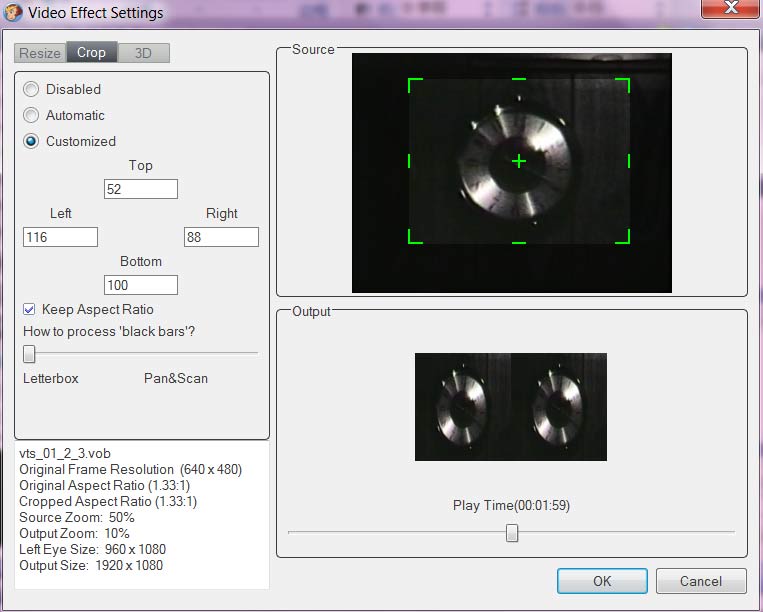Click the Letterbox label

51,378
